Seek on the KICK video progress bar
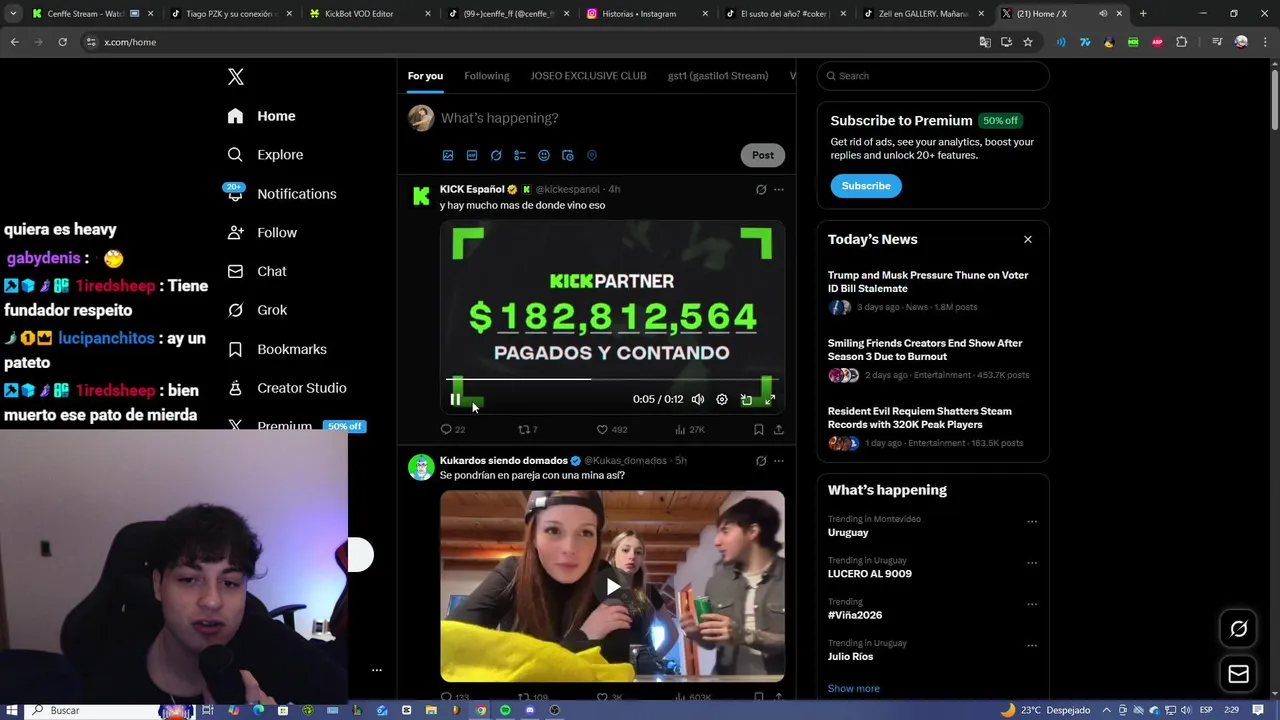This screenshot has width=1280, height=720. [612, 379]
